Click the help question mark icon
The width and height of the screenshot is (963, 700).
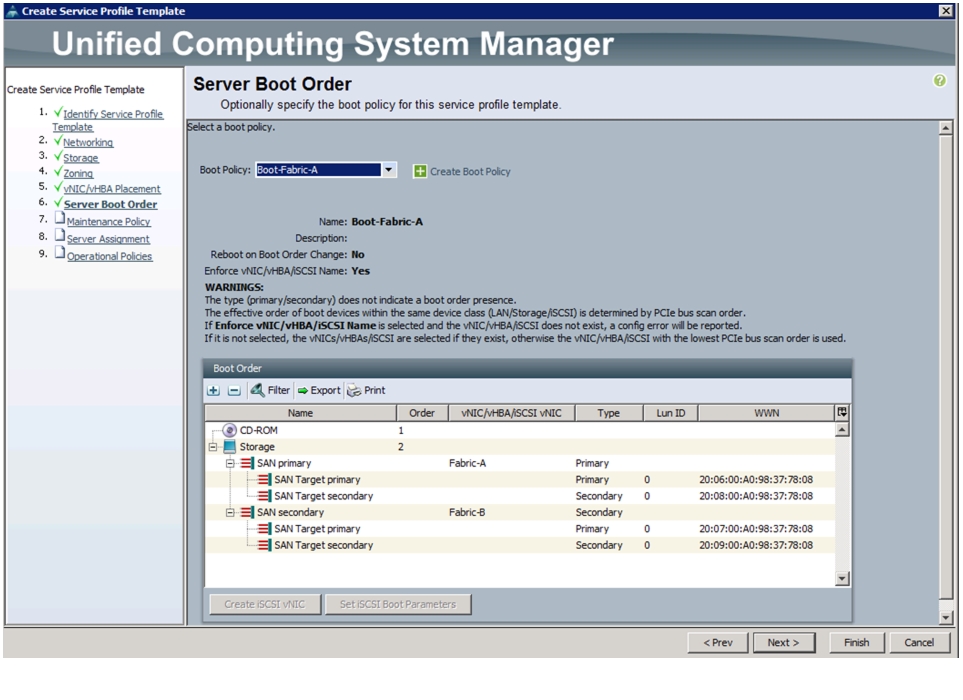pyautogui.click(x=939, y=80)
